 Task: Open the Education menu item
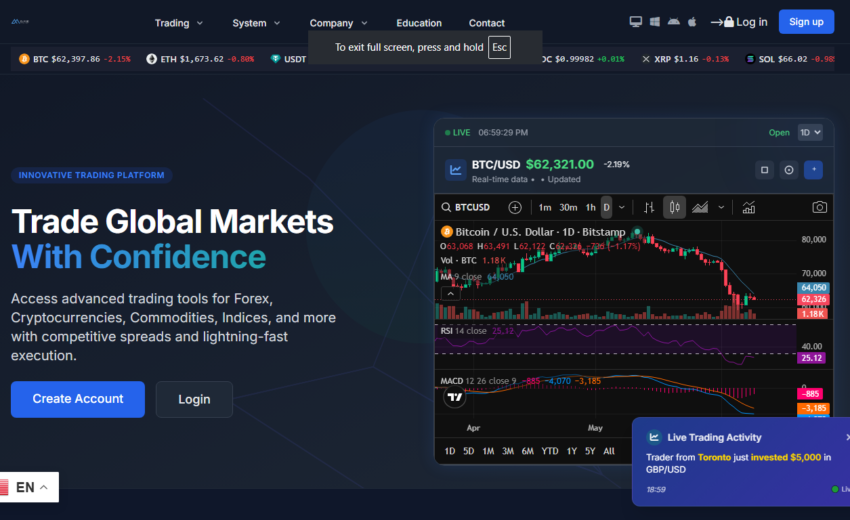418,23
